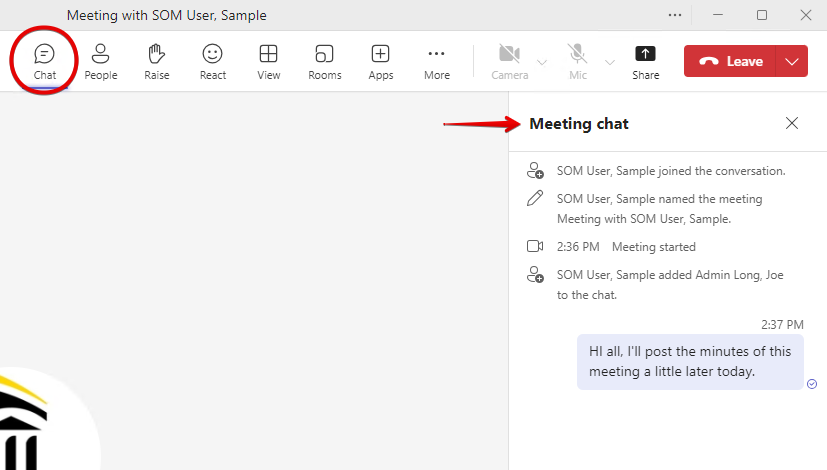Unmute the Mic
The image size is (827, 470).
[577, 60]
